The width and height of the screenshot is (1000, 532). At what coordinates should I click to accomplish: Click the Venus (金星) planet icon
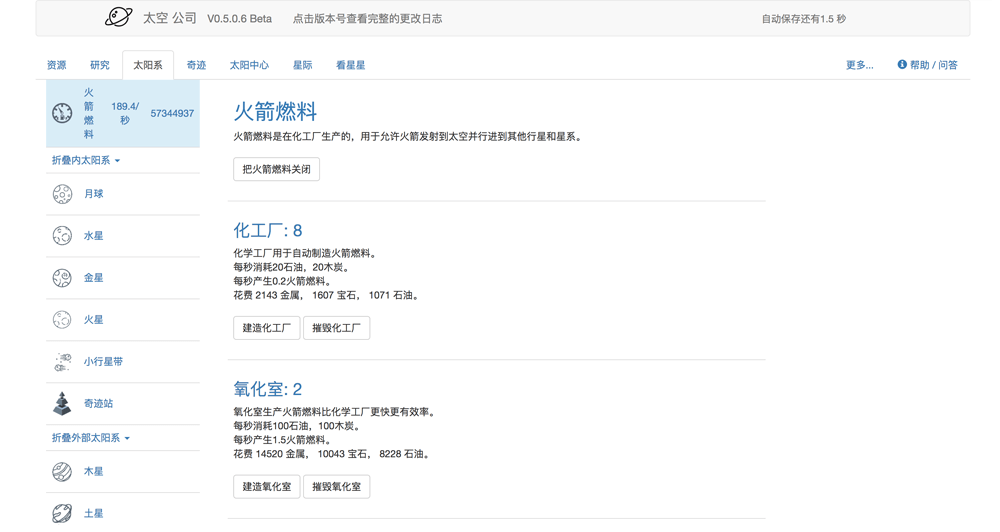click(x=62, y=278)
